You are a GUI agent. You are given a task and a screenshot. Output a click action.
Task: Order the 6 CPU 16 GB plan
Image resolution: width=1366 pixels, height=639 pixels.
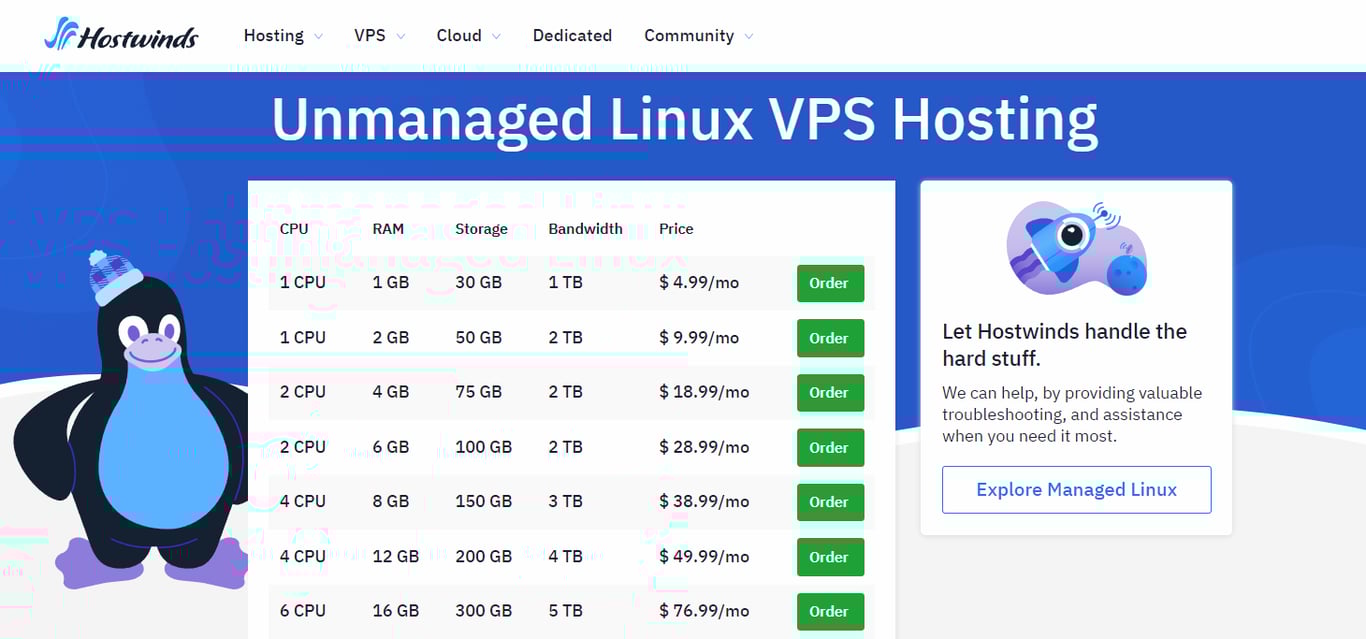tap(830, 611)
